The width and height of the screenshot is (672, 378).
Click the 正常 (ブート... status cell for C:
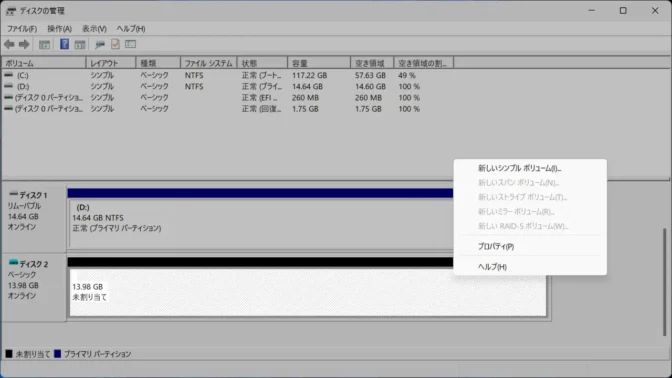261,75
